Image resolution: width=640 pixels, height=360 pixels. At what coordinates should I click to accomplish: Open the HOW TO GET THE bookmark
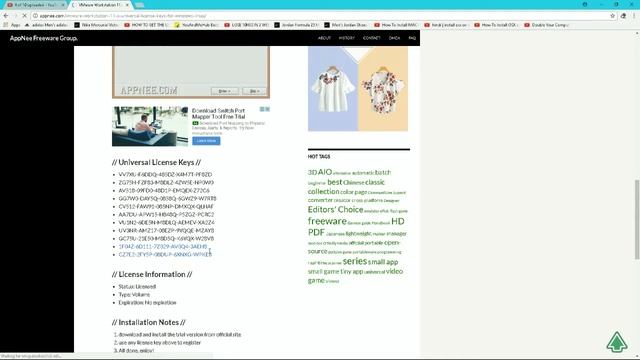146,25
